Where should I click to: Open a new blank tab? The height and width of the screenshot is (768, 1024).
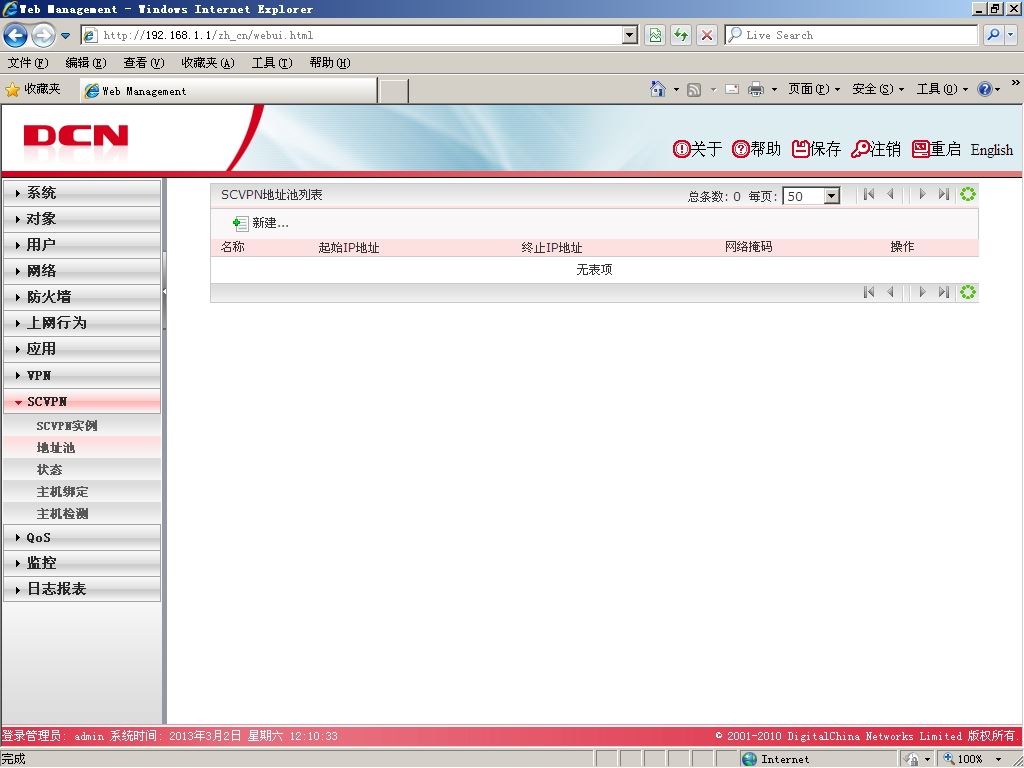tap(393, 91)
